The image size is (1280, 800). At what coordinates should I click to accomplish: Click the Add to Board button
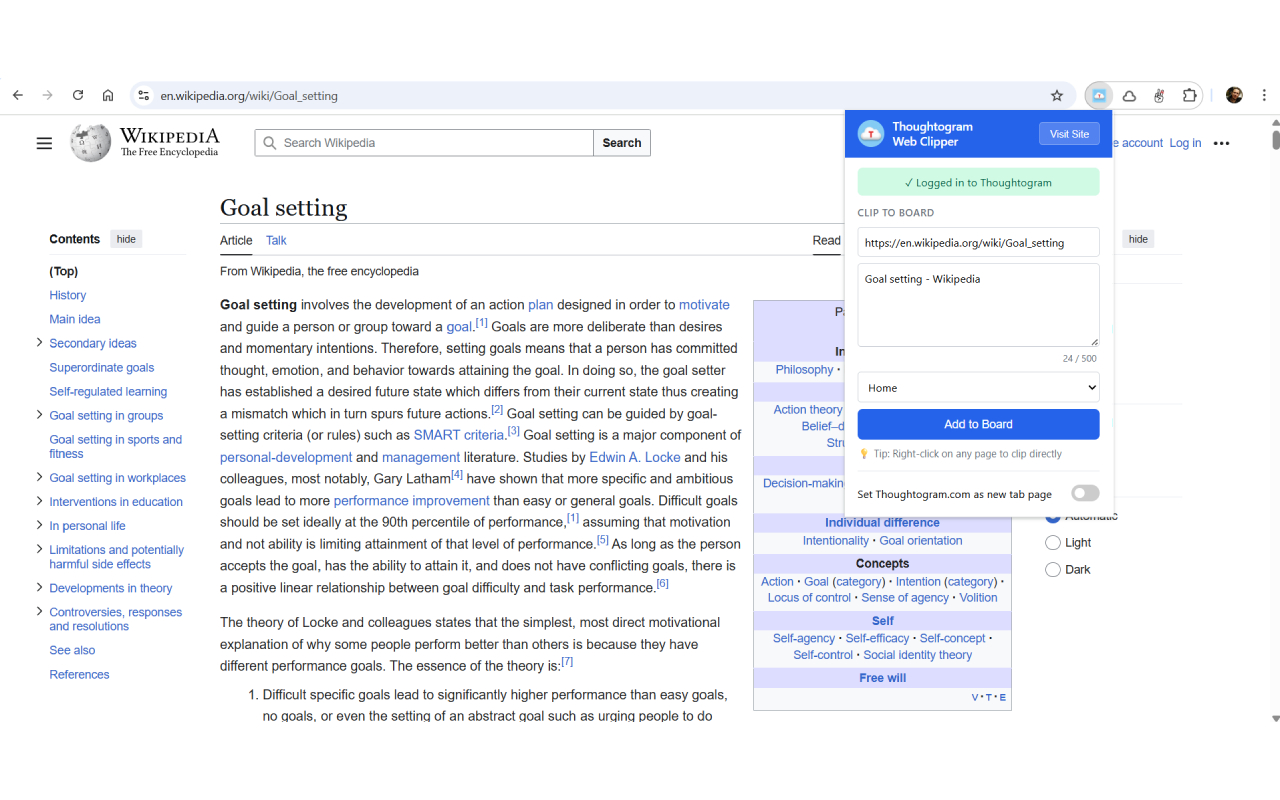pyautogui.click(x=978, y=424)
